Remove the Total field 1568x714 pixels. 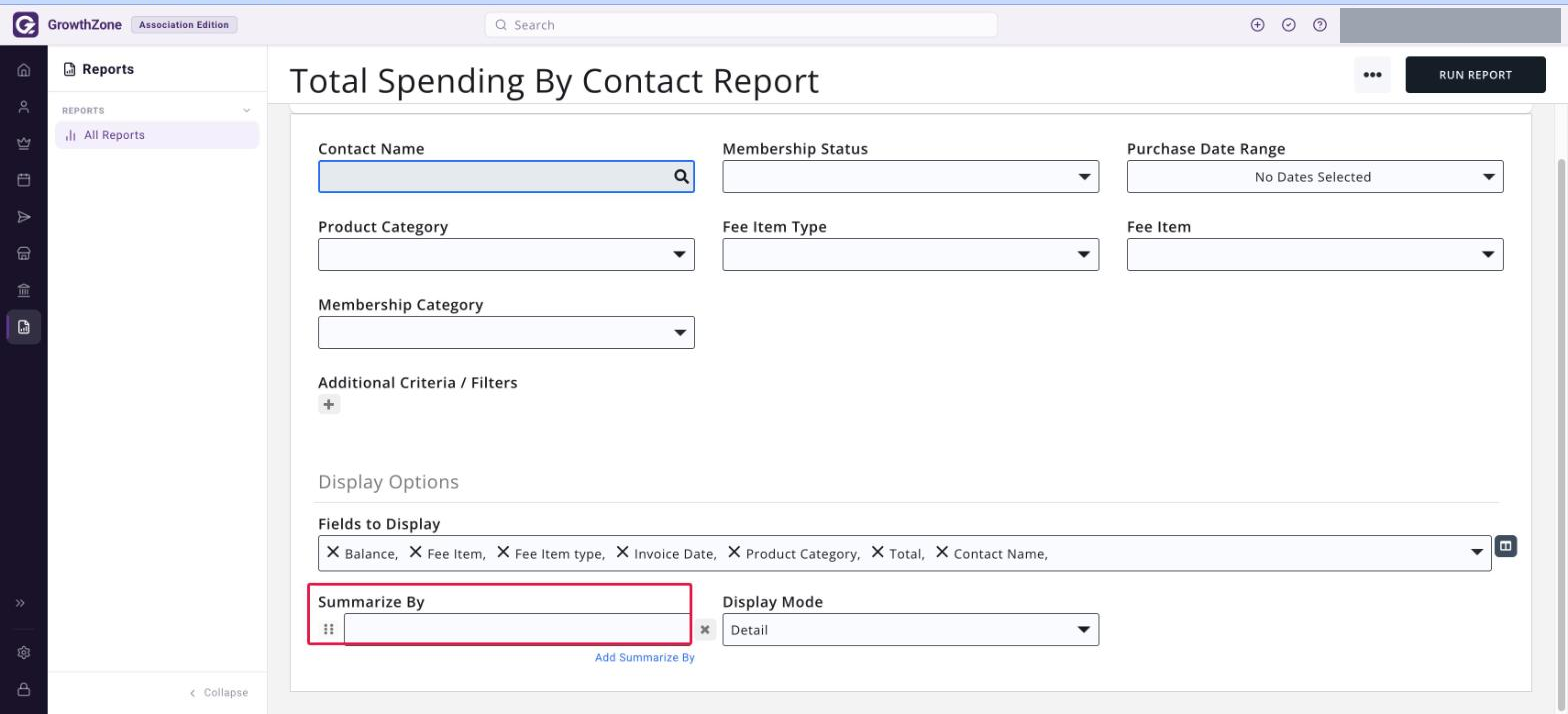coord(878,552)
